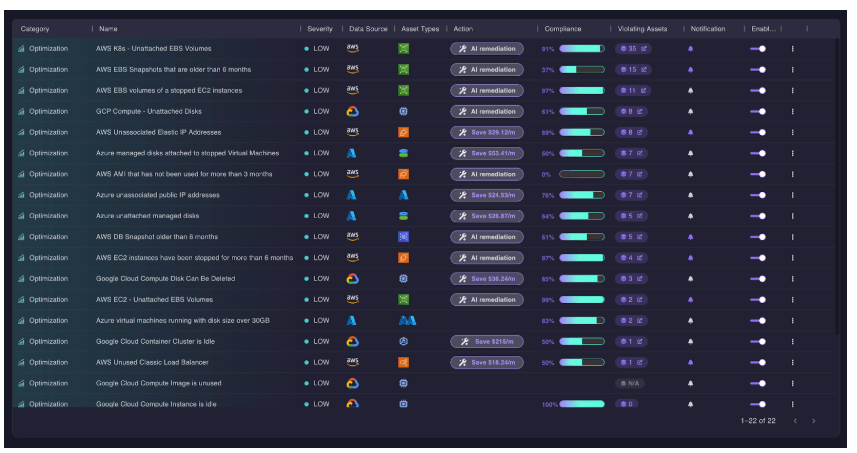
Task: Click the asset type icon for Azure managed disks attached to stopped VMs
Action: pyautogui.click(x=403, y=154)
